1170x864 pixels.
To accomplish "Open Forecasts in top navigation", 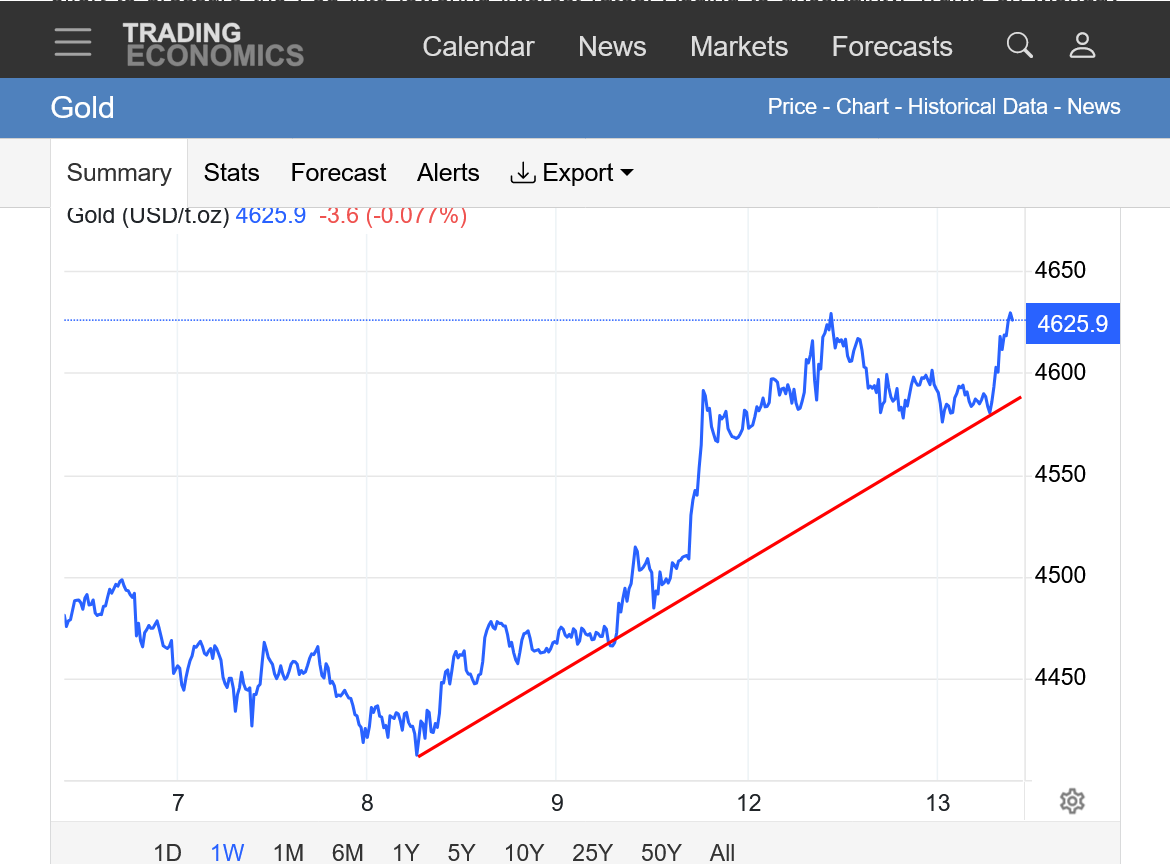I will 892,47.
